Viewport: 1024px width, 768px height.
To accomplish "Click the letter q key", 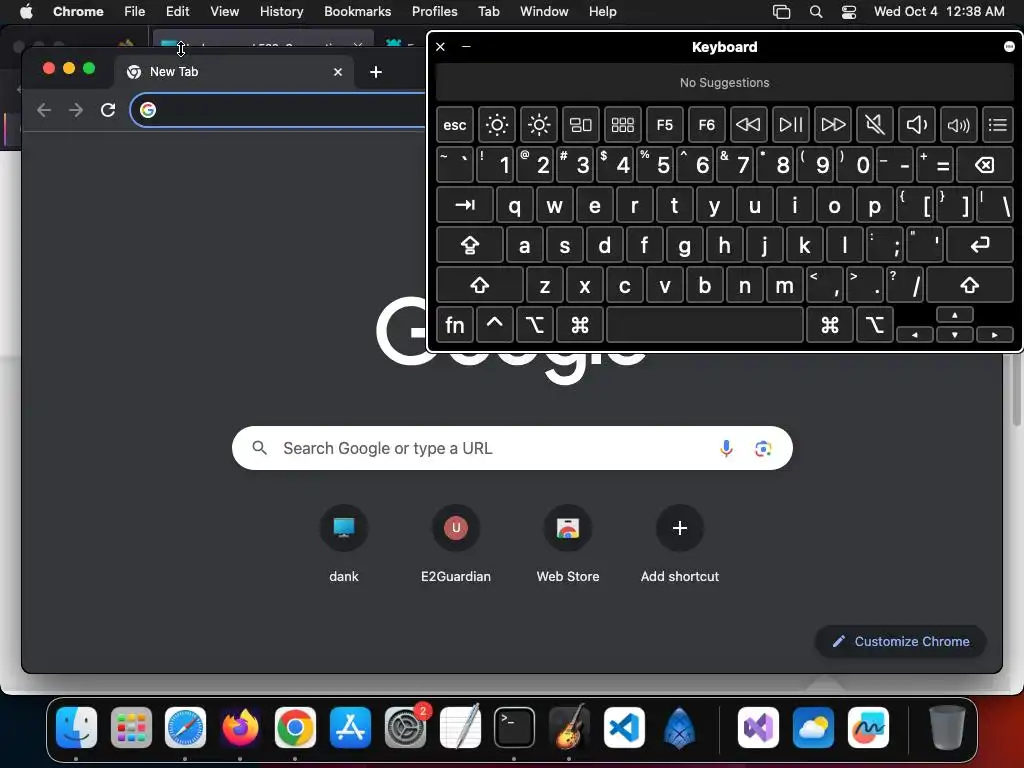I will [515, 205].
